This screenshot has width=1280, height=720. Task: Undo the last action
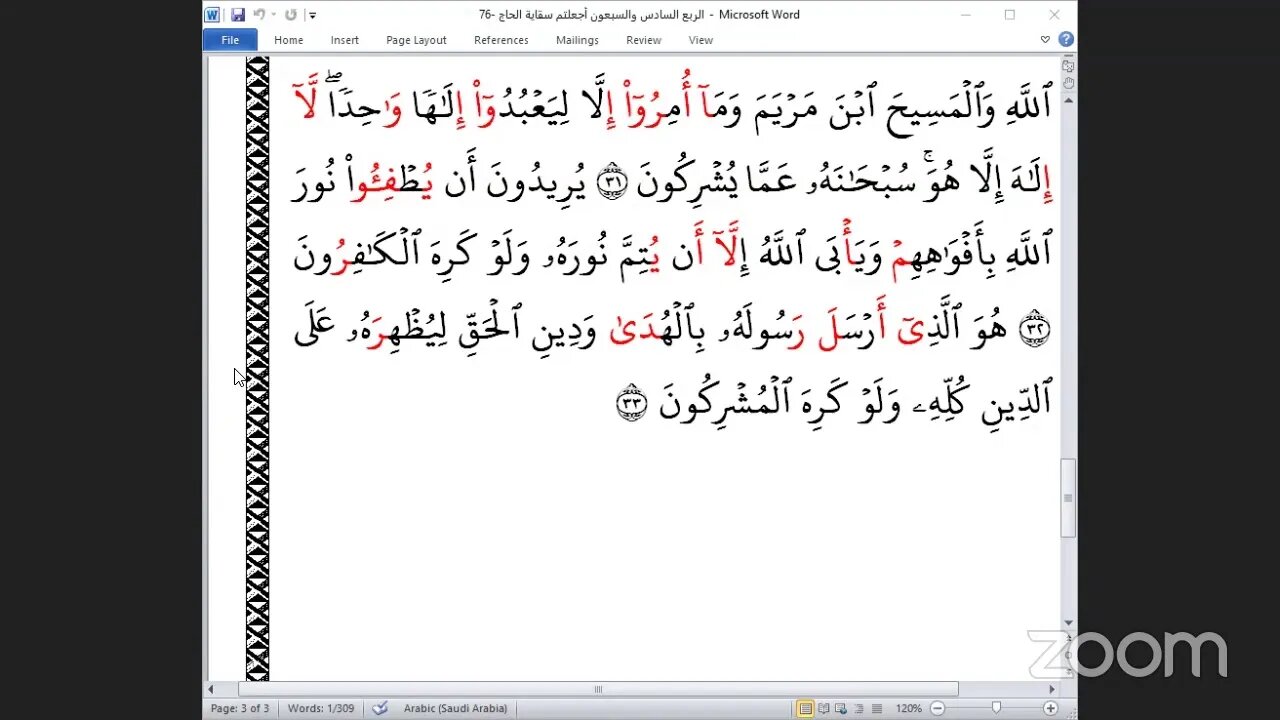tap(259, 15)
